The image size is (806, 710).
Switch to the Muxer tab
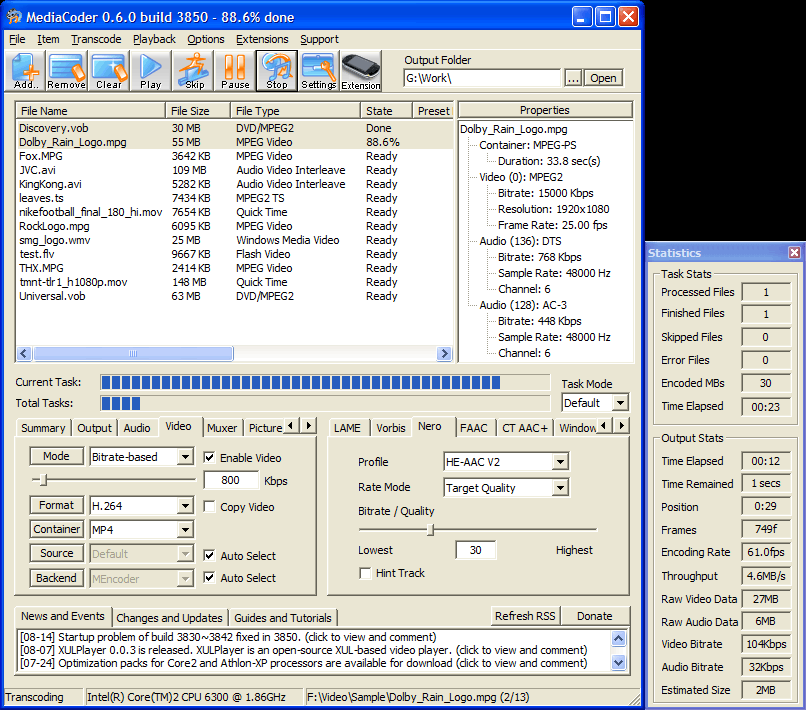[x=222, y=428]
